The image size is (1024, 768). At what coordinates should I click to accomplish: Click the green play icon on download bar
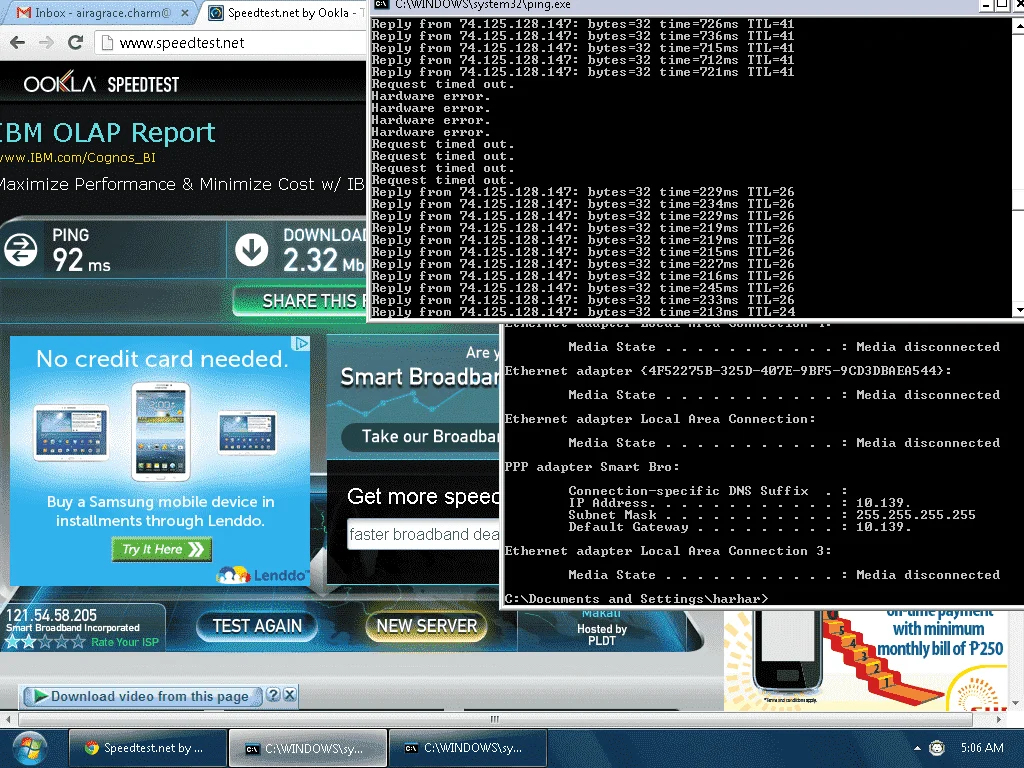coord(41,696)
